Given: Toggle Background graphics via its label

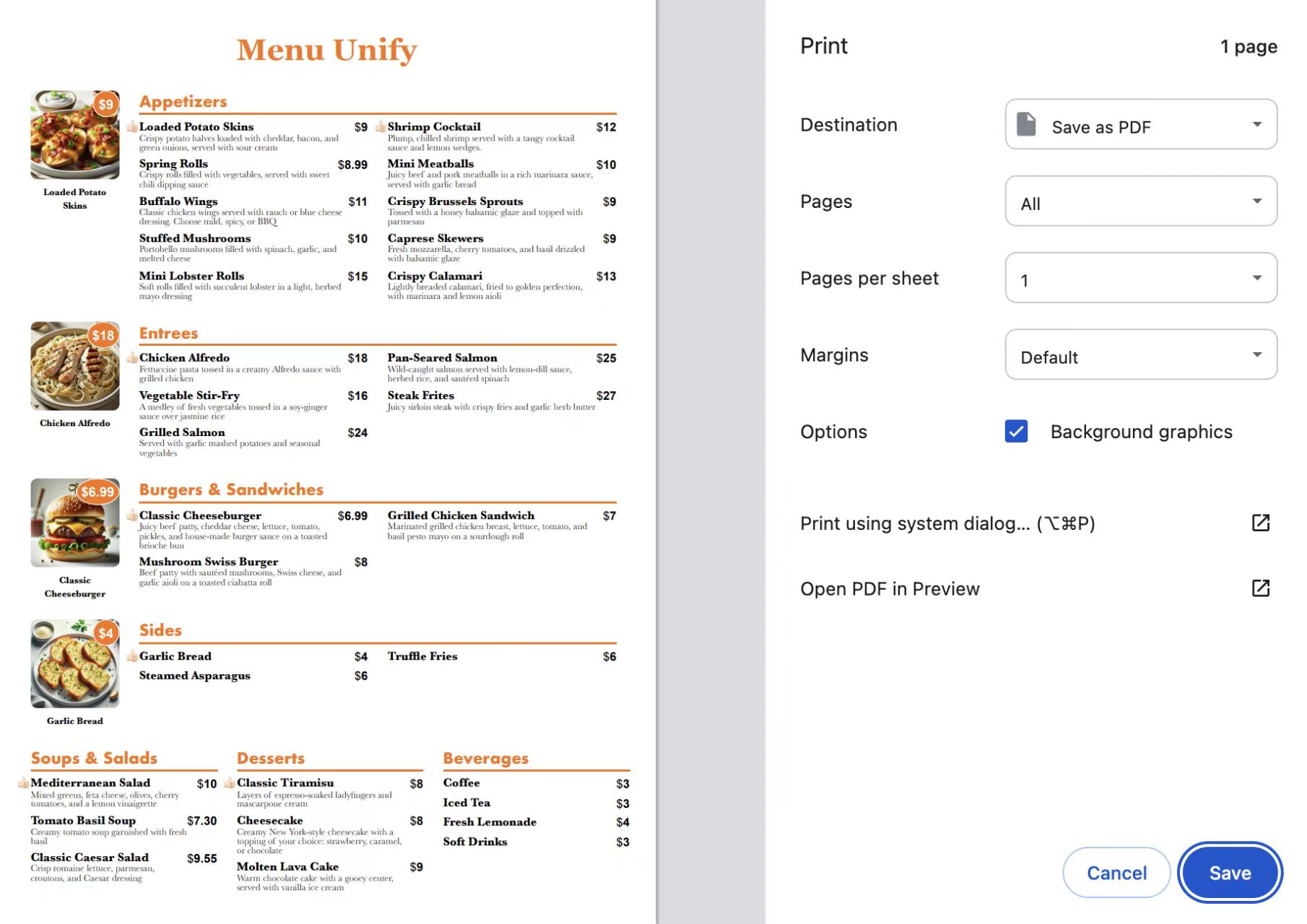Looking at the screenshot, I should coord(1141,432).
